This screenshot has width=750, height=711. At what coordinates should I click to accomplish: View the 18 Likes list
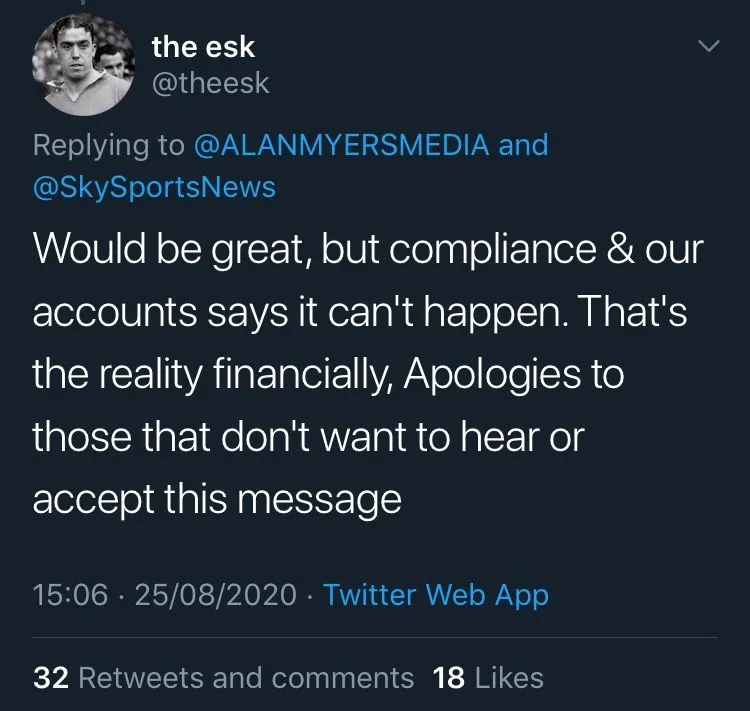click(x=509, y=678)
